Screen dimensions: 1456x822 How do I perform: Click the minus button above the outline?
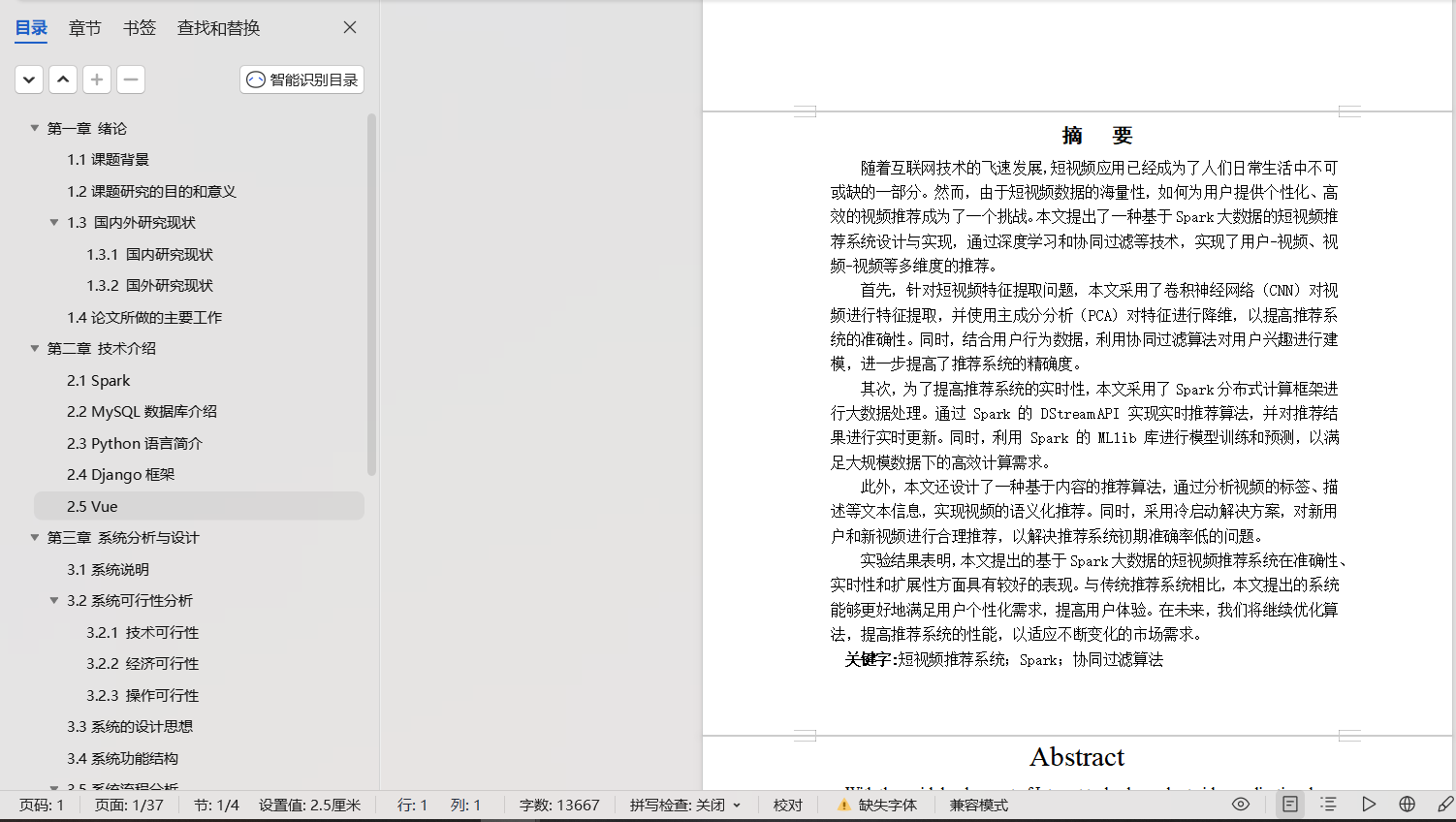click(131, 79)
